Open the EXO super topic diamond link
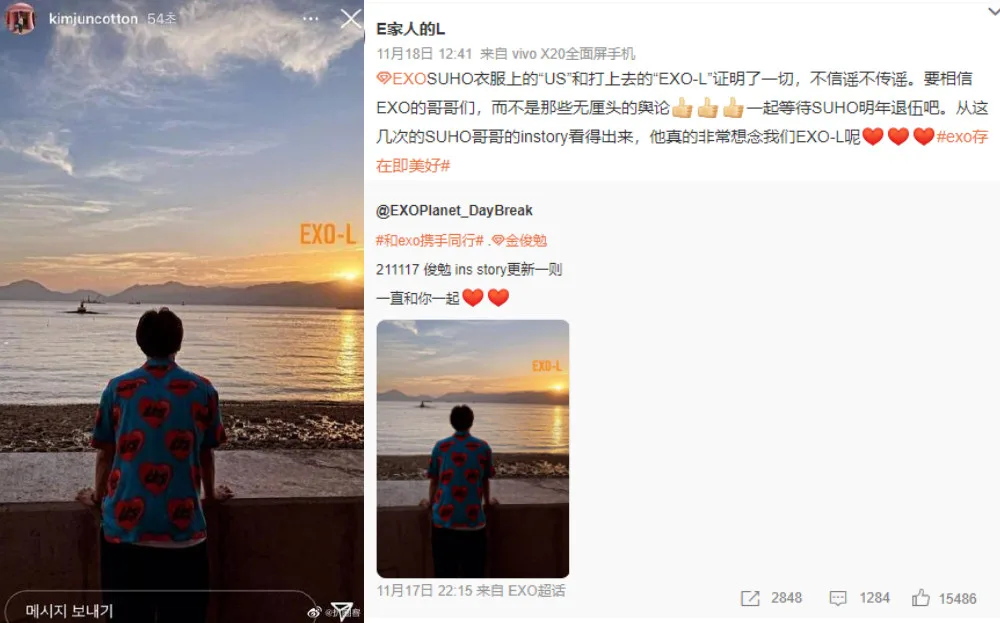Image resolution: width=1000 pixels, height=623 pixels. (x=401, y=79)
